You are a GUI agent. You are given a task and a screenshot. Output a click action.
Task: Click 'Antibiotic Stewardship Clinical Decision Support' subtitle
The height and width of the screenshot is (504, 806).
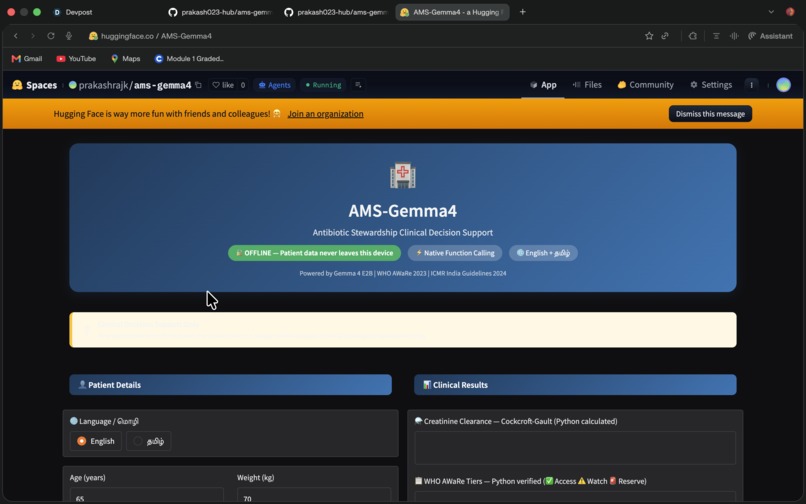point(402,232)
